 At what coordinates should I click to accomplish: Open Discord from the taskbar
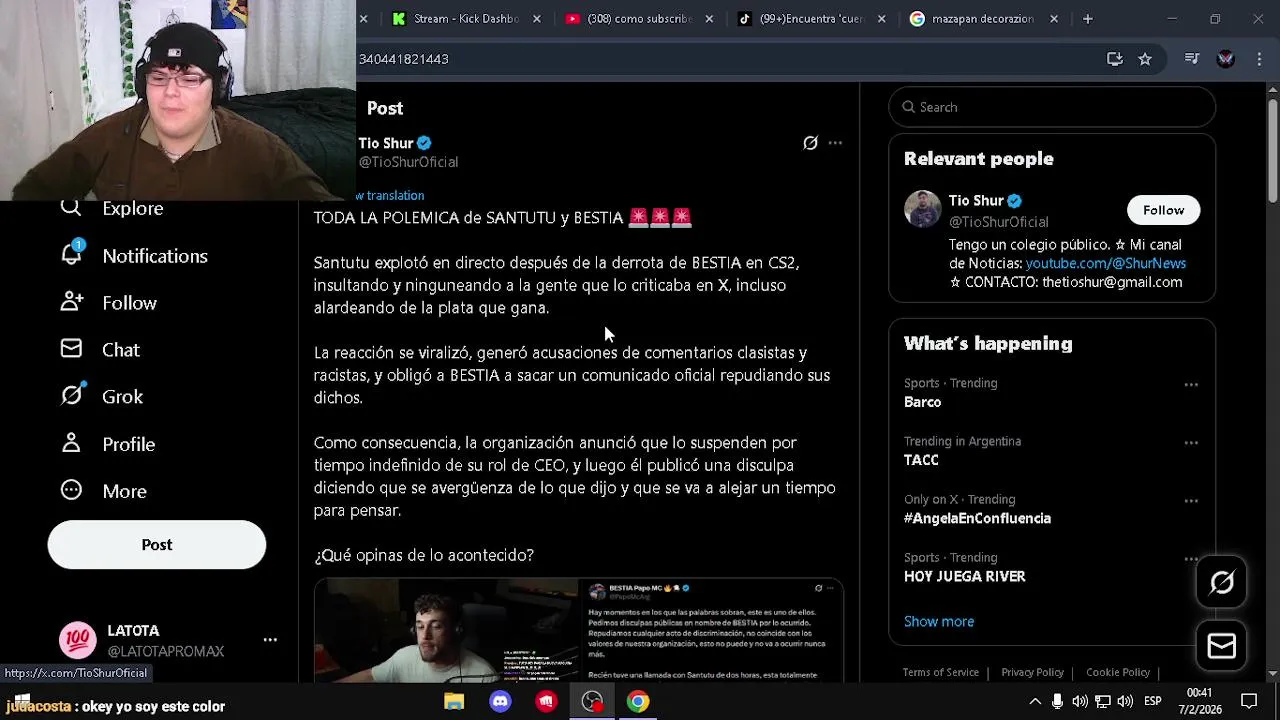(x=500, y=701)
